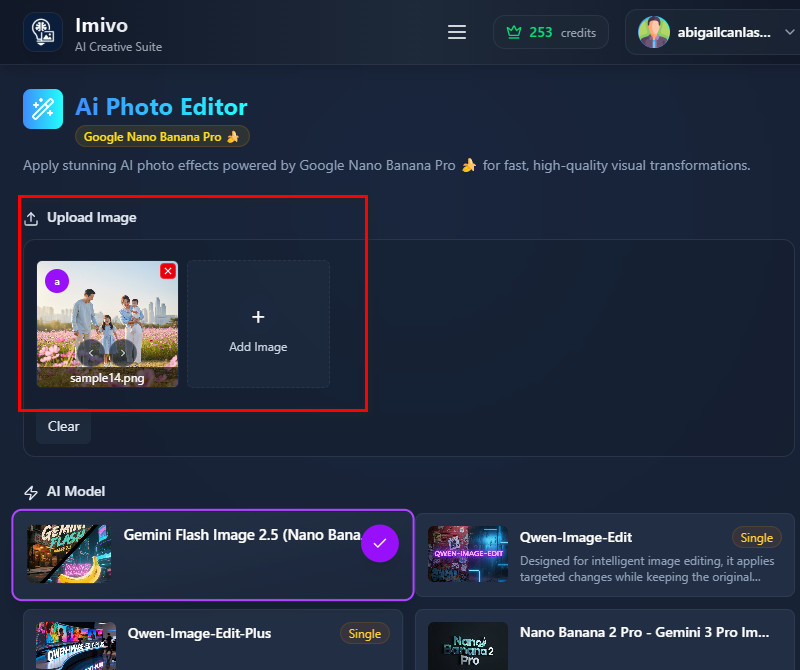Image resolution: width=800 pixels, height=670 pixels.
Task: Click the Single badge on Qwen-Image-Edit
Action: click(757, 537)
